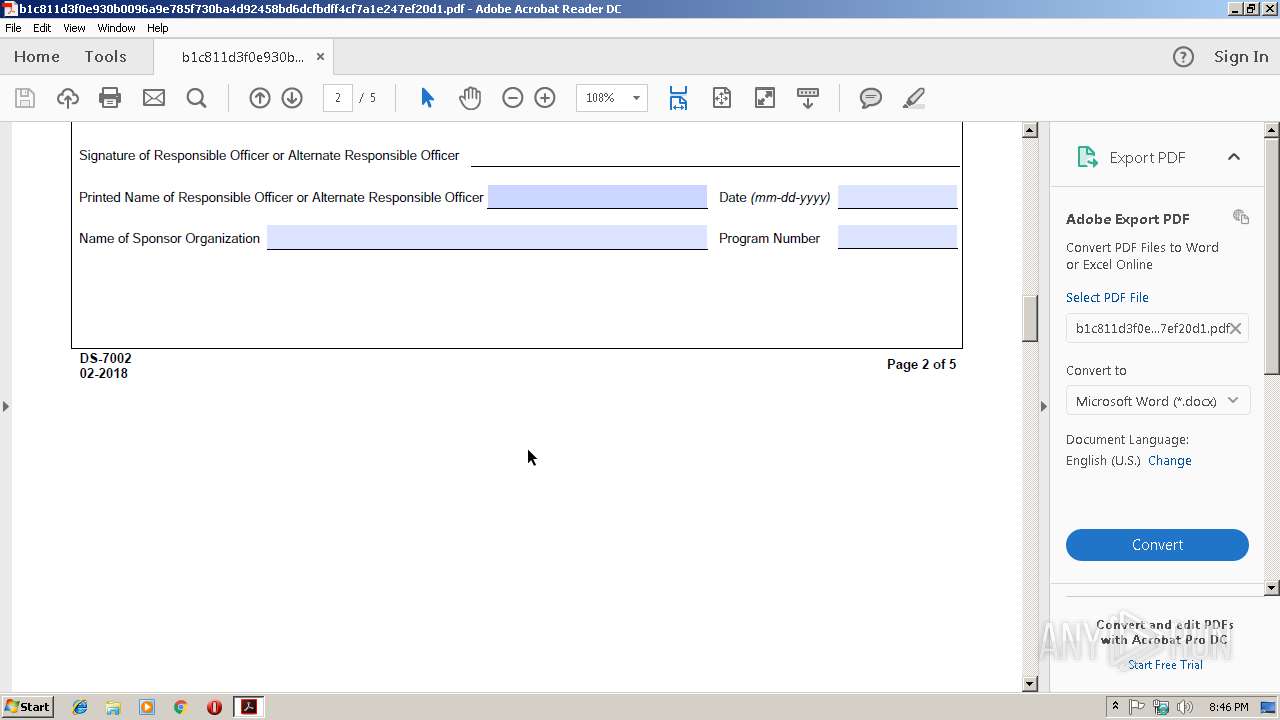Click the Save file icon
The image size is (1280, 720).
point(25,98)
